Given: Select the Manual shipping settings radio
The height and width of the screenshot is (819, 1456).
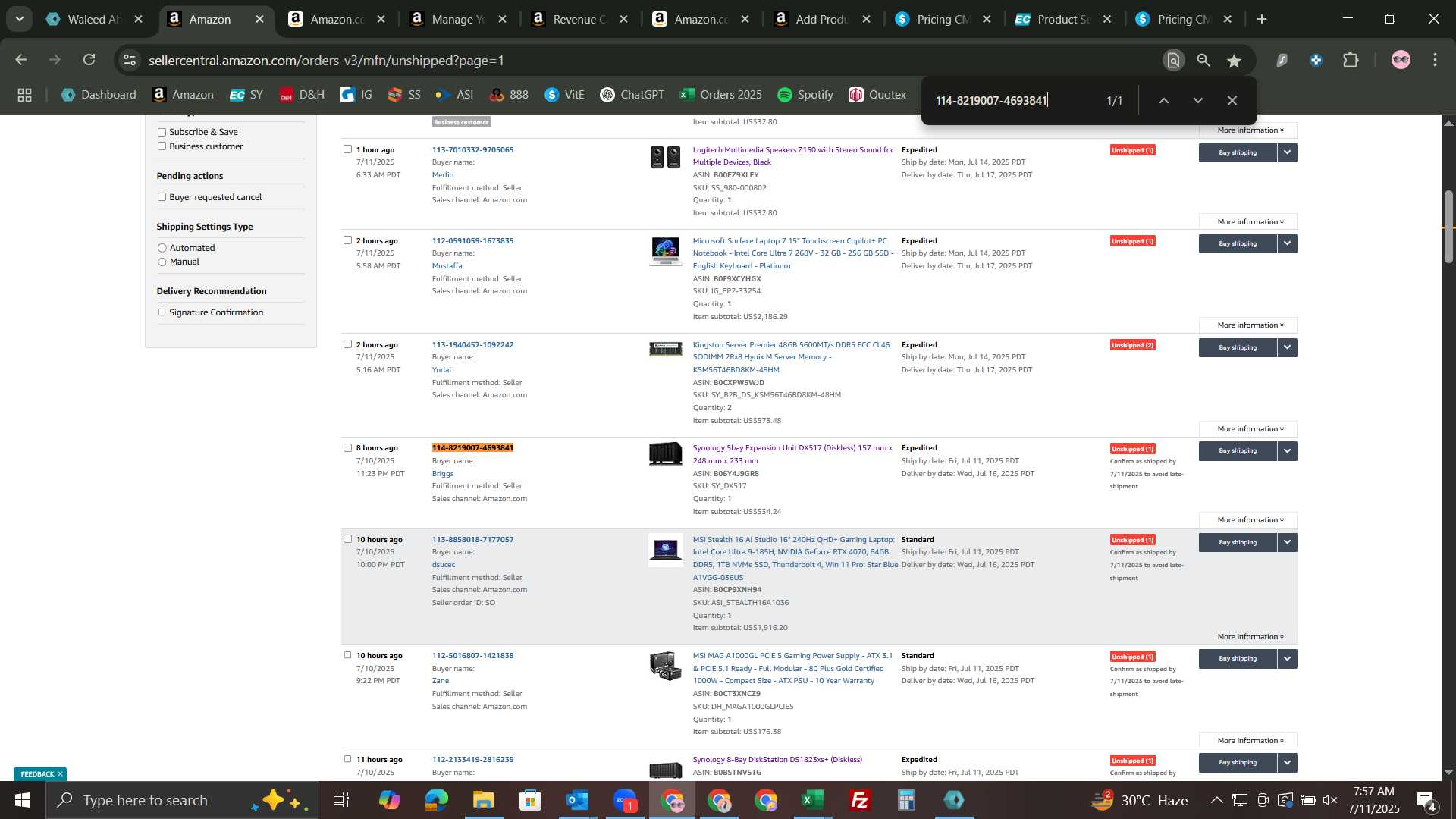Looking at the screenshot, I should [162, 262].
